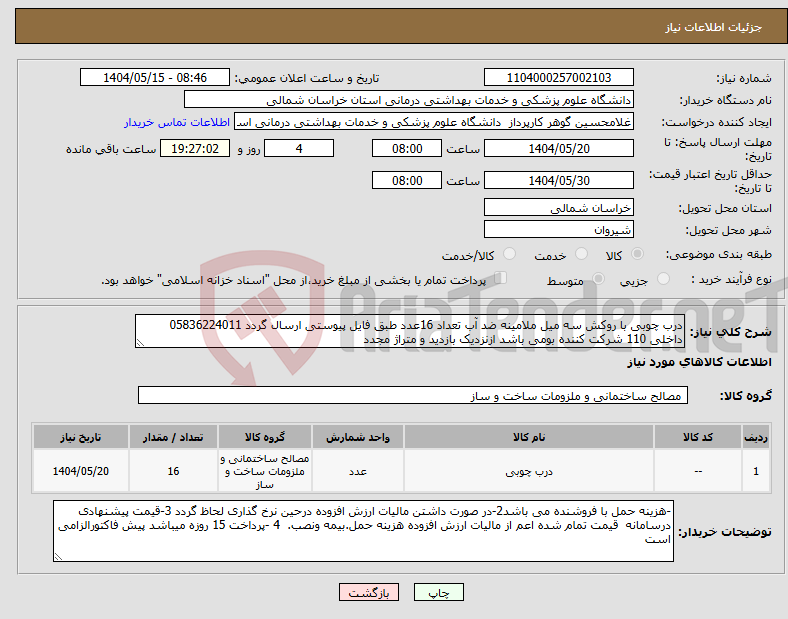Click the buyer notes text area
788x619 pixels.
point(363,531)
